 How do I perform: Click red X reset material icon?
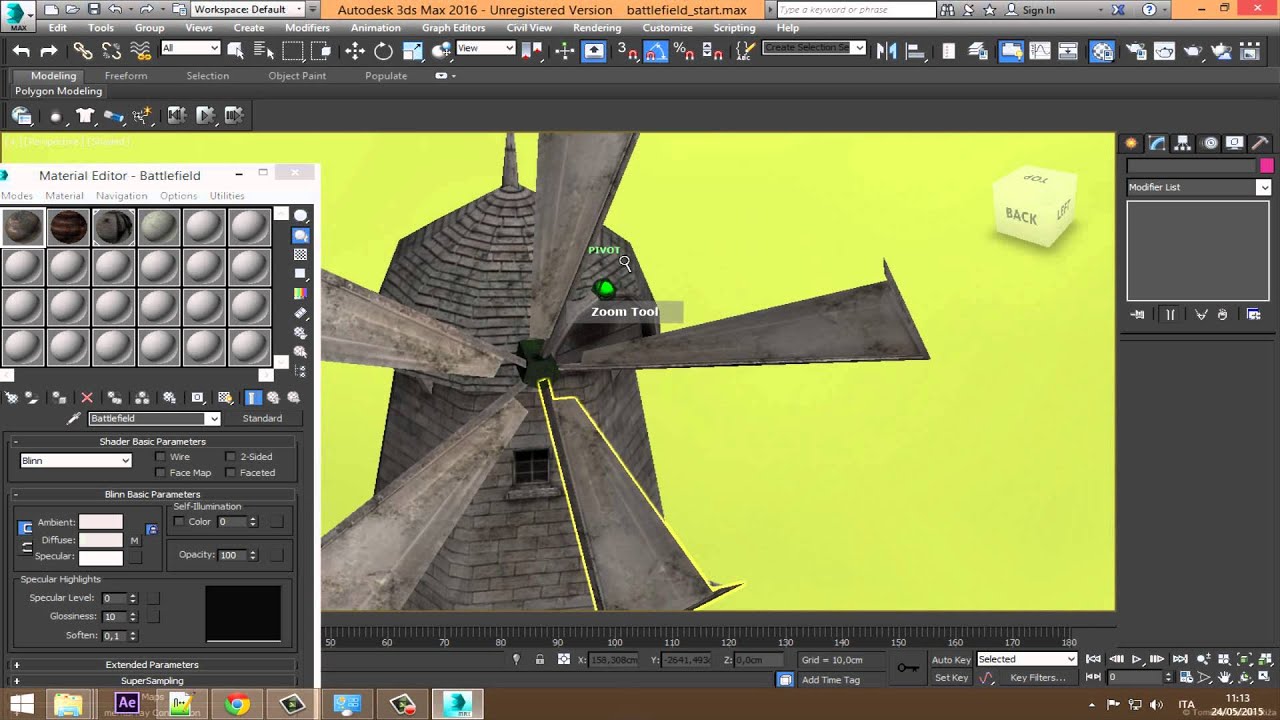(87, 398)
